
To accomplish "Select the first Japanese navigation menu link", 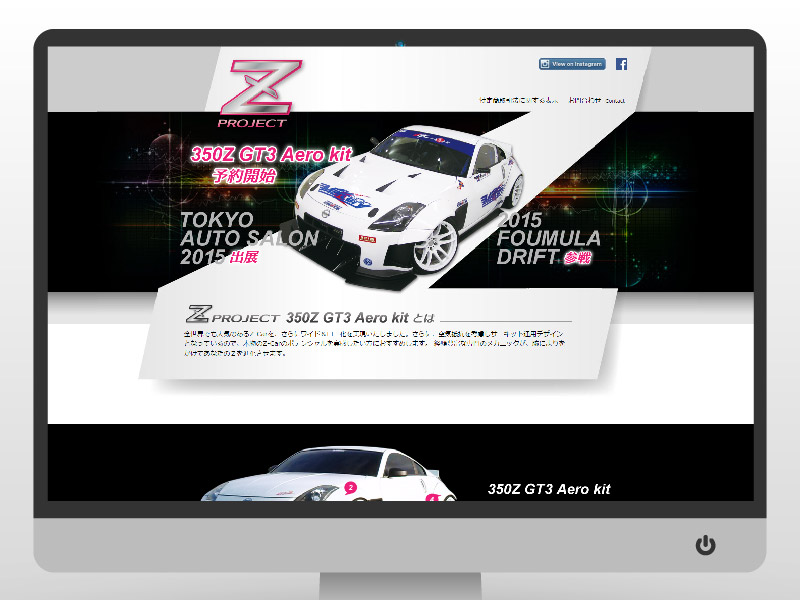I will tap(518, 100).
